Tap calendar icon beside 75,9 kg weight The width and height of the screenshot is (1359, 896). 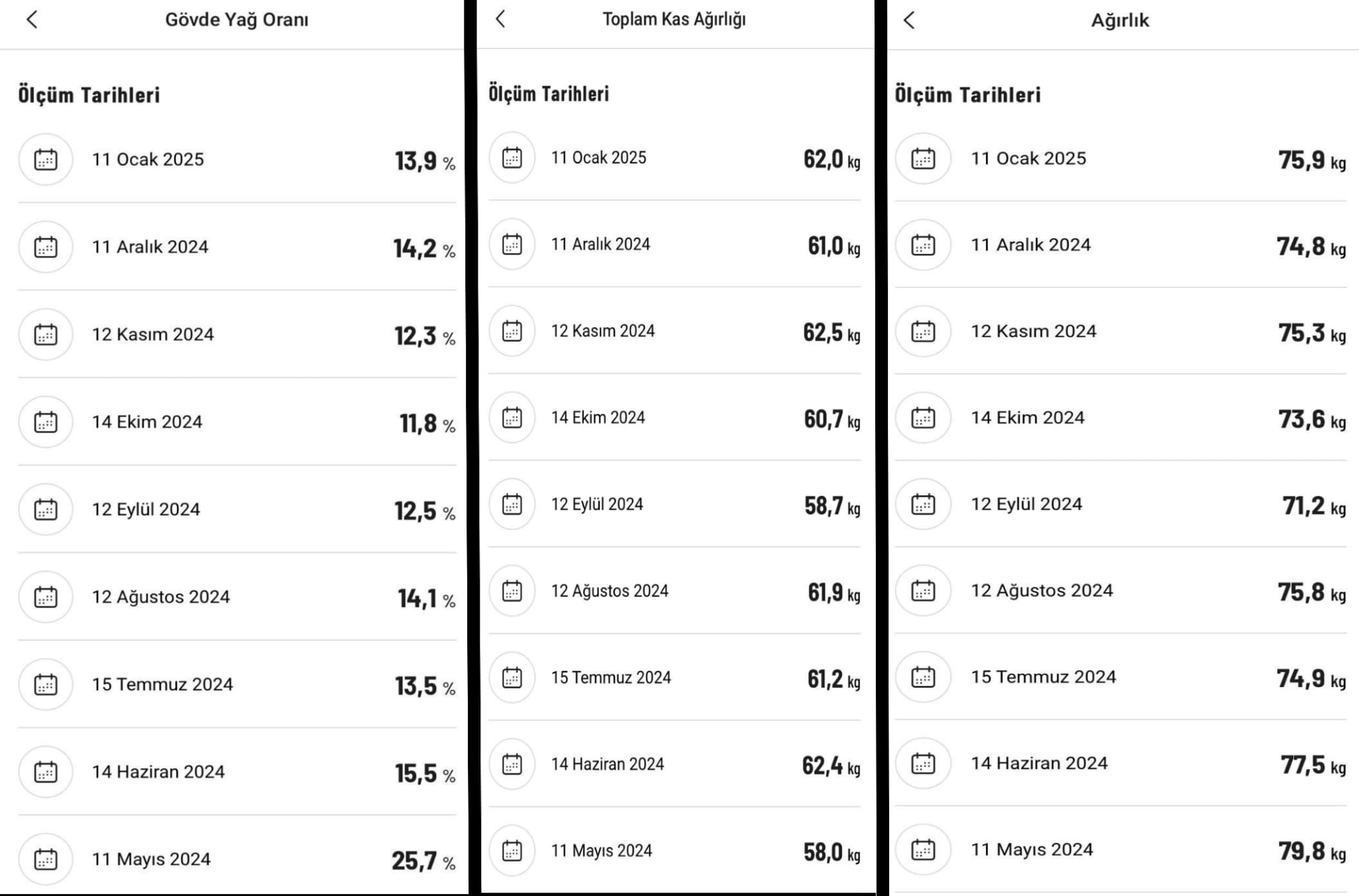point(923,159)
